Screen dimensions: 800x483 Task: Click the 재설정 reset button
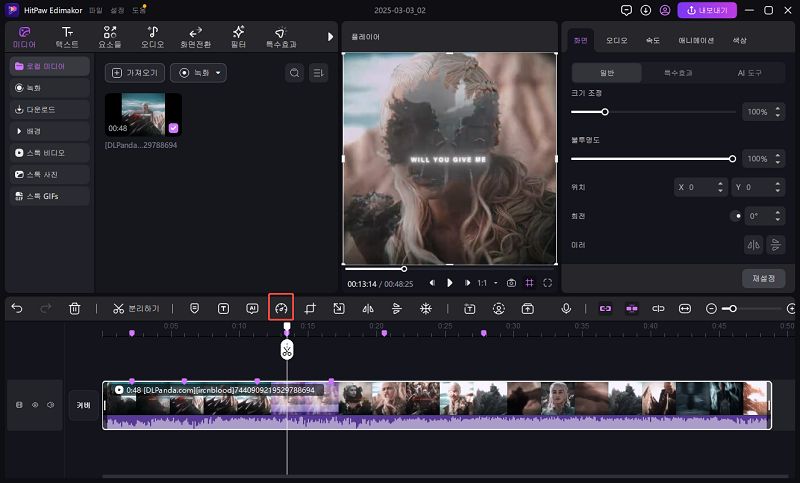763,277
